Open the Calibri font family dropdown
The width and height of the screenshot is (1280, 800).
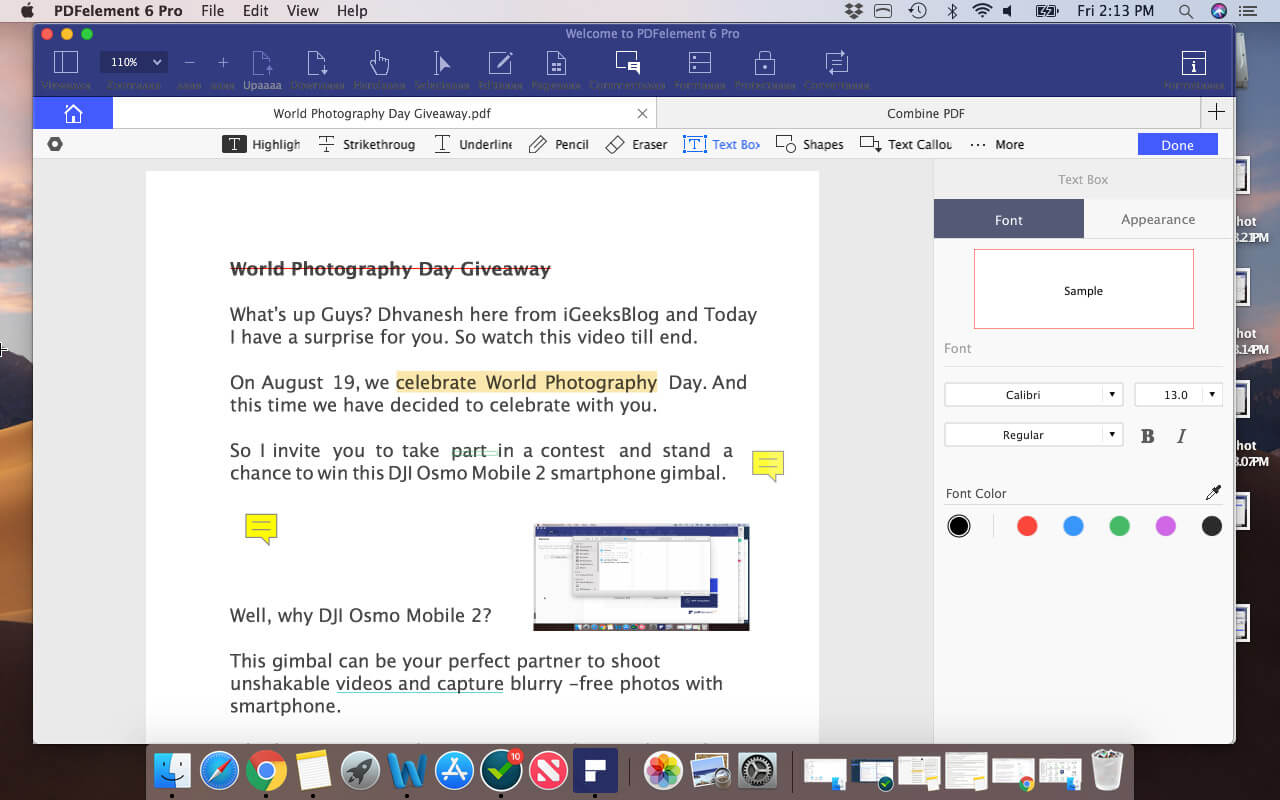click(x=1033, y=395)
